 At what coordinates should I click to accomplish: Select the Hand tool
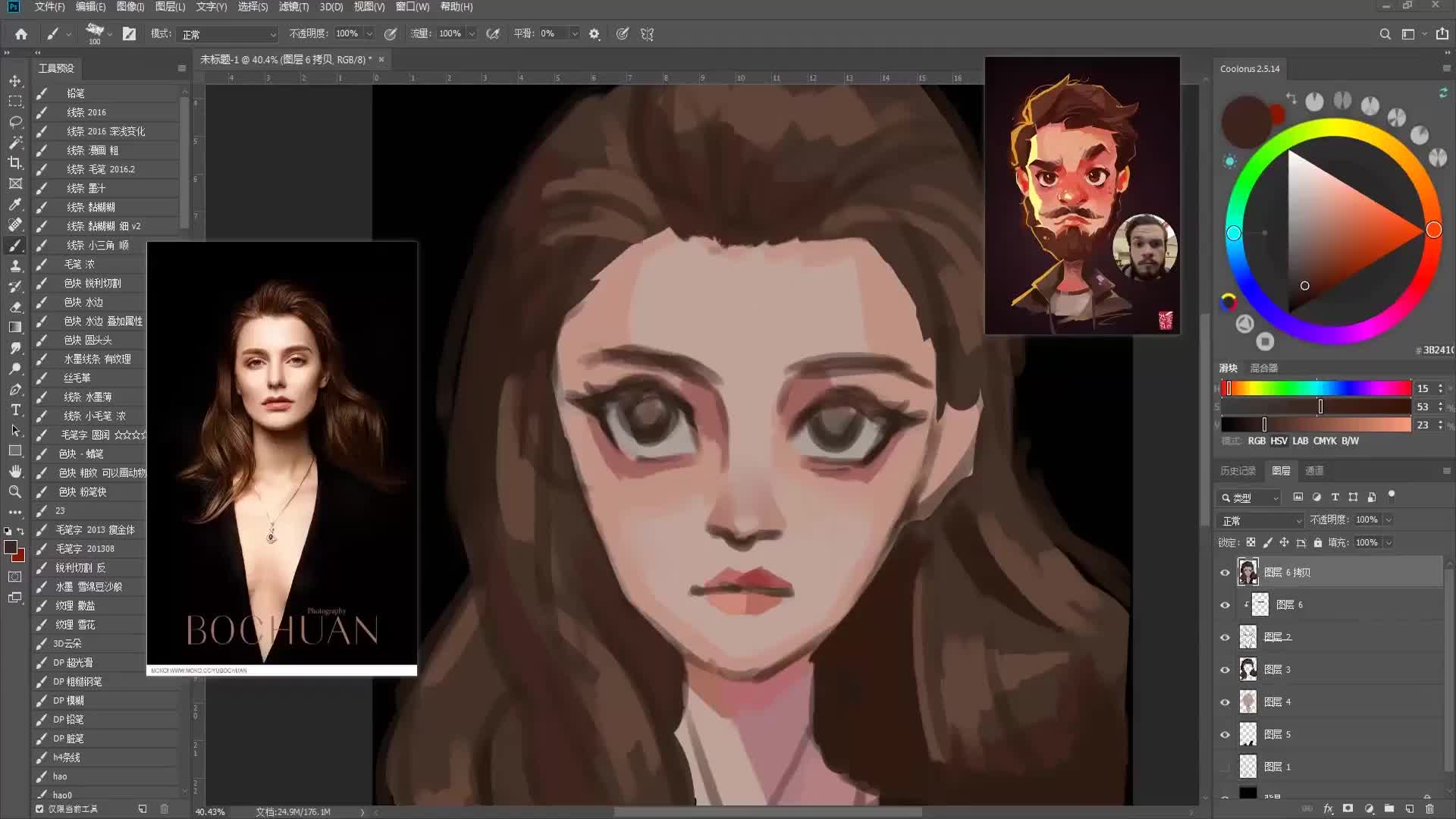[x=15, y=471]
